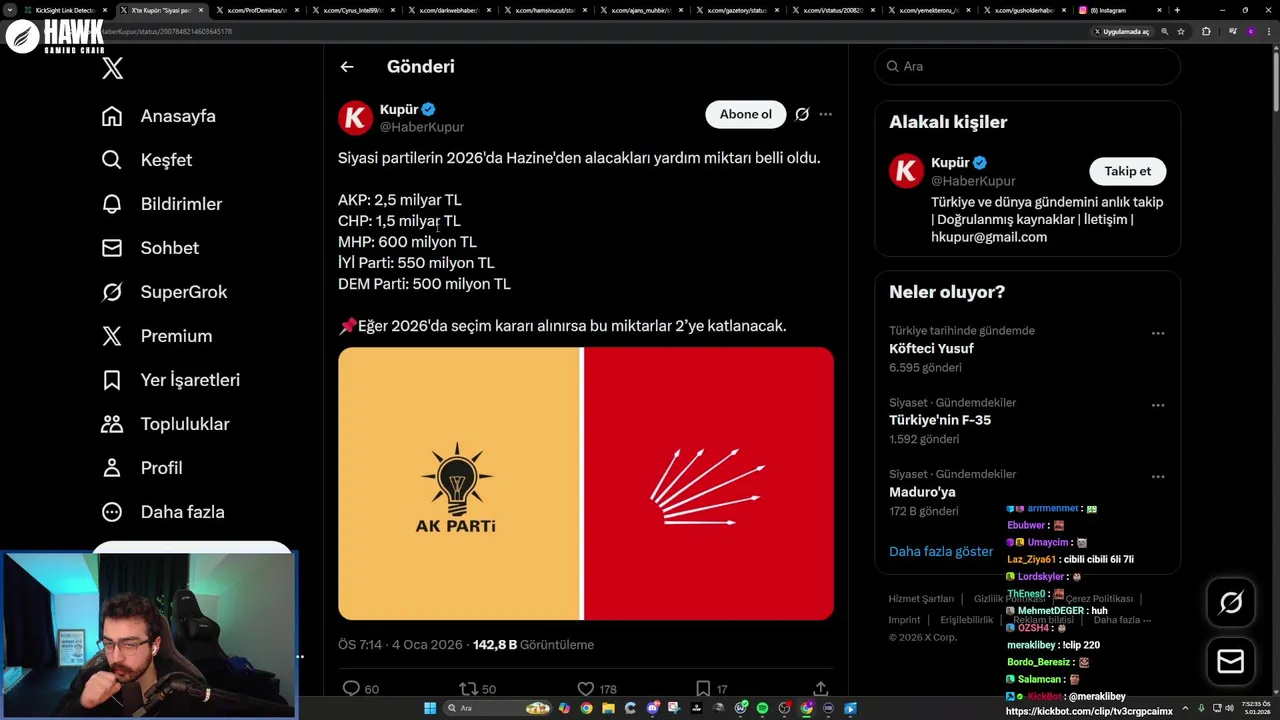Open Imprint footer link
Screen dimensions: 1280x720
pyautogui.click(x=904, y=620)
